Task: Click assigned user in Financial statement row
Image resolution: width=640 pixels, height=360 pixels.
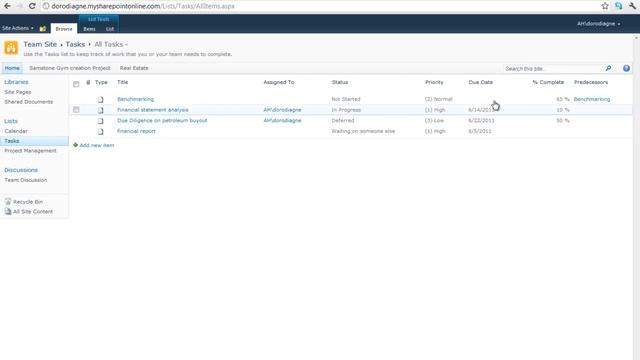Action: point(282,110)
